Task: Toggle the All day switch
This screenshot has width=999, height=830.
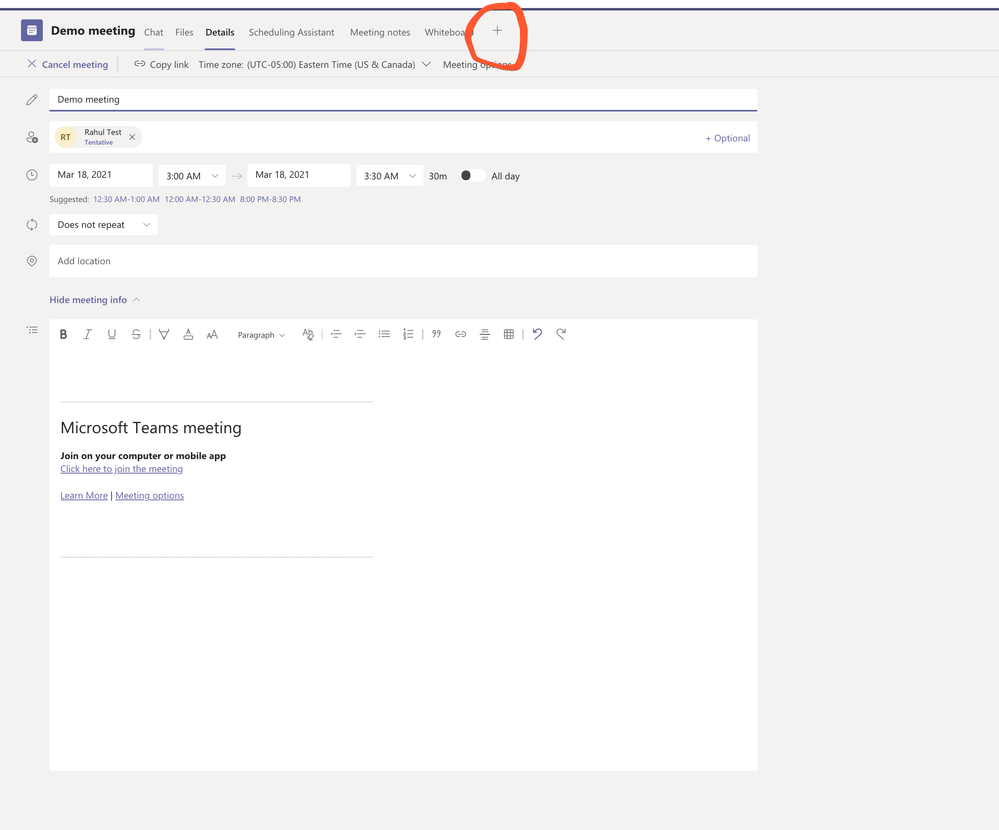Action: tap(472, 176)
